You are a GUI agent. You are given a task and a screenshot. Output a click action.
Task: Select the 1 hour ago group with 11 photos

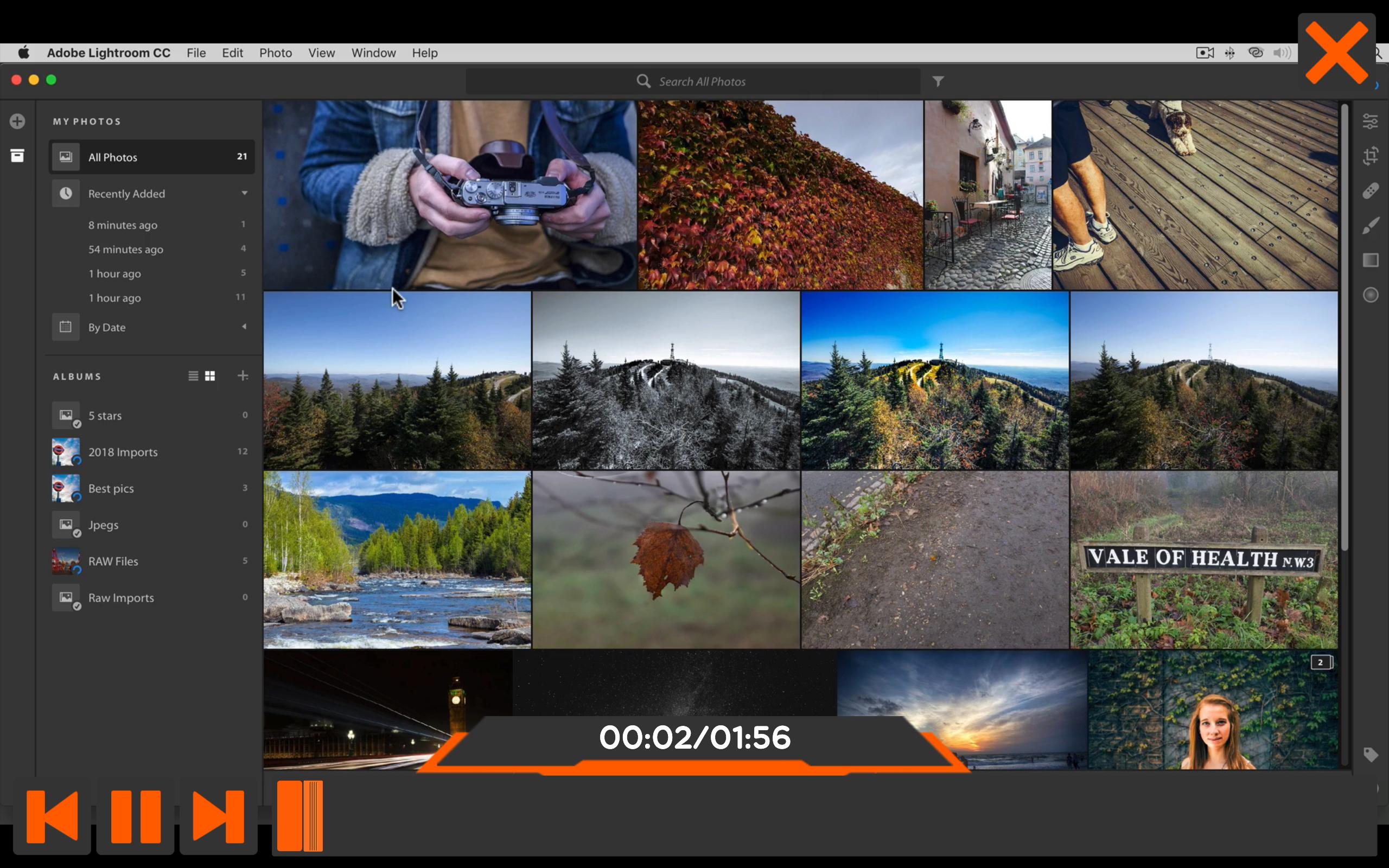[152, 298]
